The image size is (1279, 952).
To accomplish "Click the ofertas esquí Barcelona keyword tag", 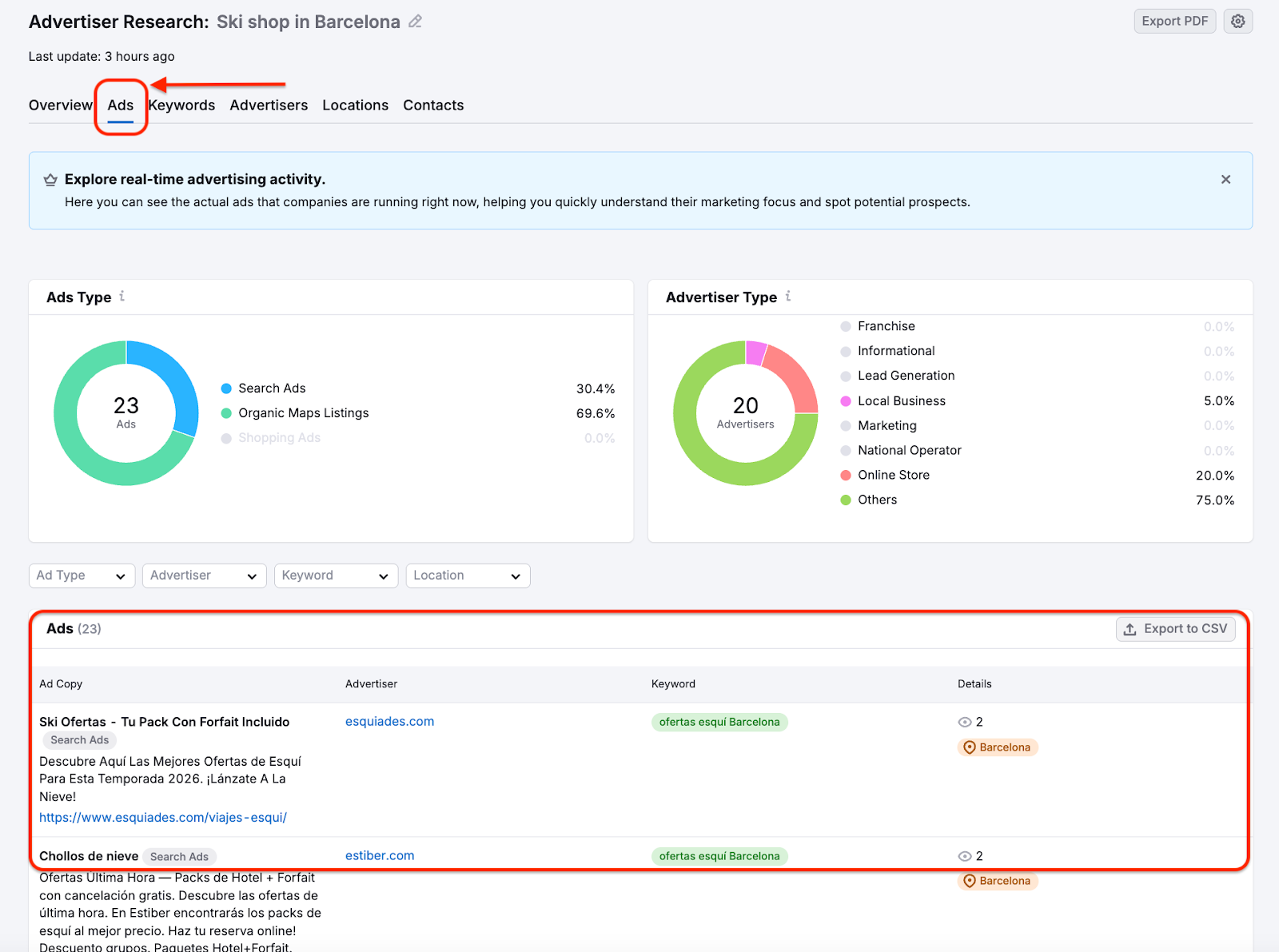I will [x=719, y=722].
